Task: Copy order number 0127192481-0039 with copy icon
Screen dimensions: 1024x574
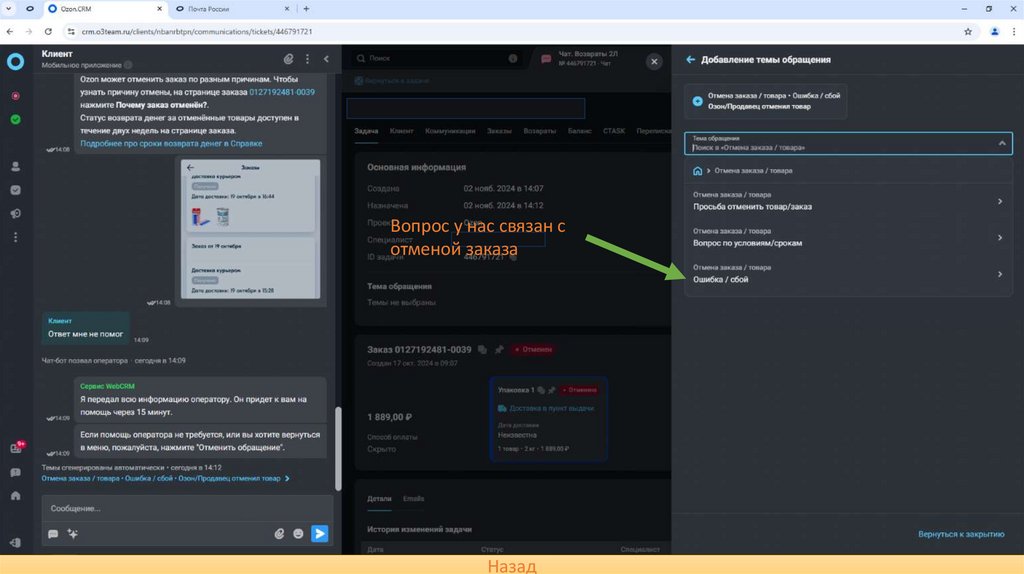Action: (482, 349)
